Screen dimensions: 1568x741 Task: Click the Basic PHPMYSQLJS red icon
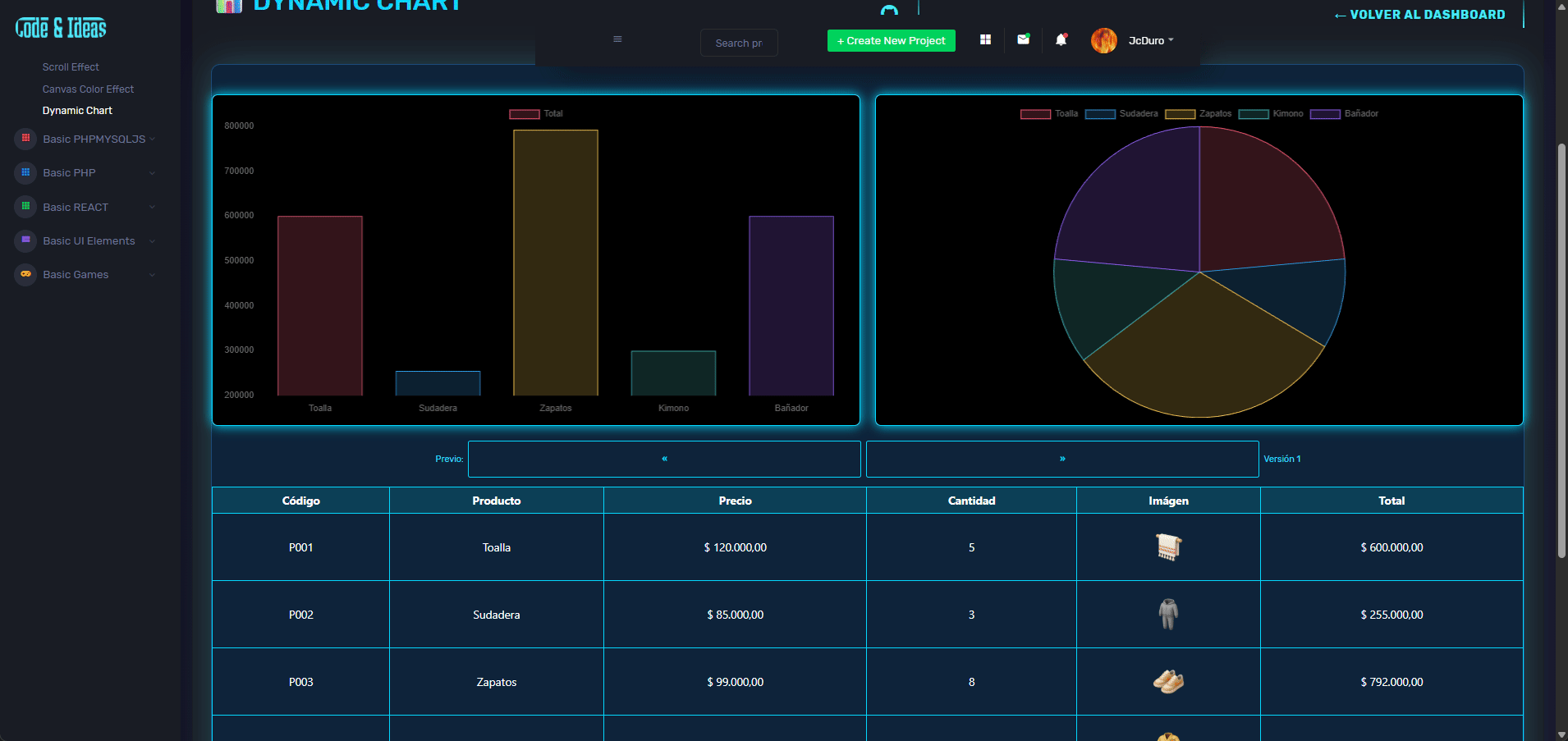[x=25, y=139]
